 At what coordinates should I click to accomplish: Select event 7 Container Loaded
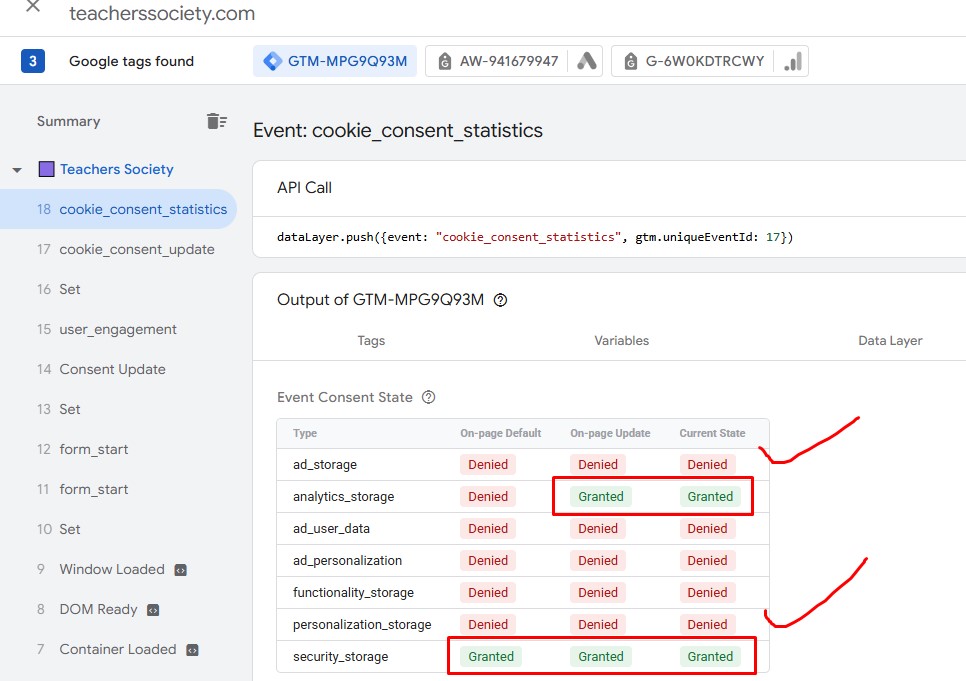pos(117,649)
